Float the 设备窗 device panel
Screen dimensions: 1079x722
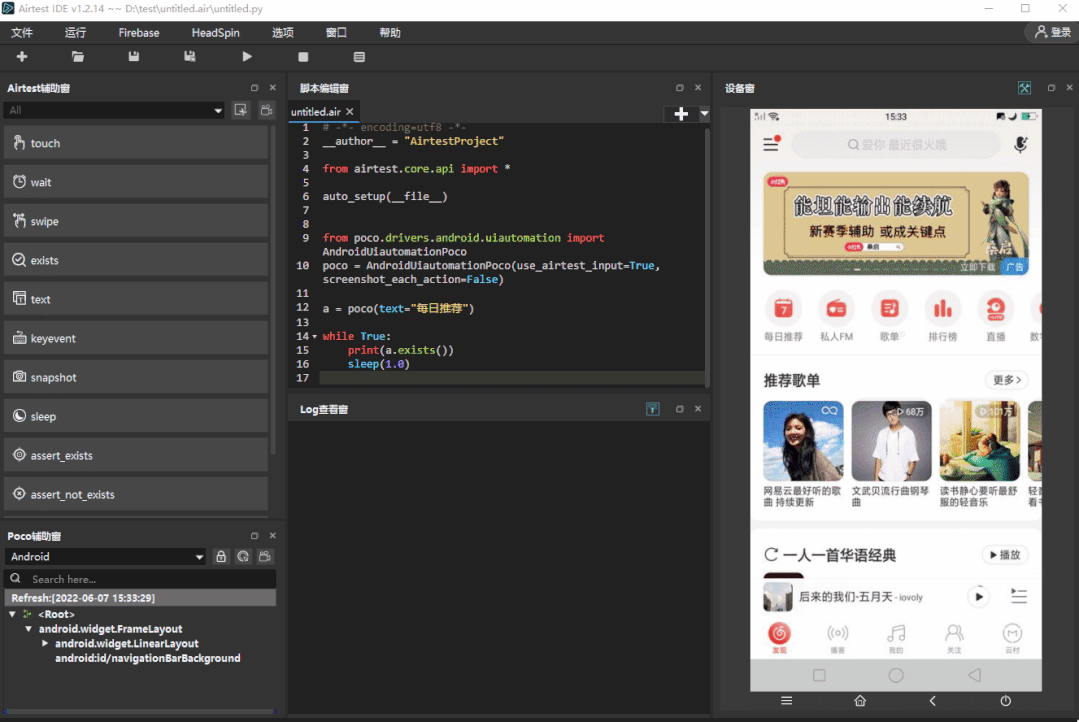(1051, 87)
